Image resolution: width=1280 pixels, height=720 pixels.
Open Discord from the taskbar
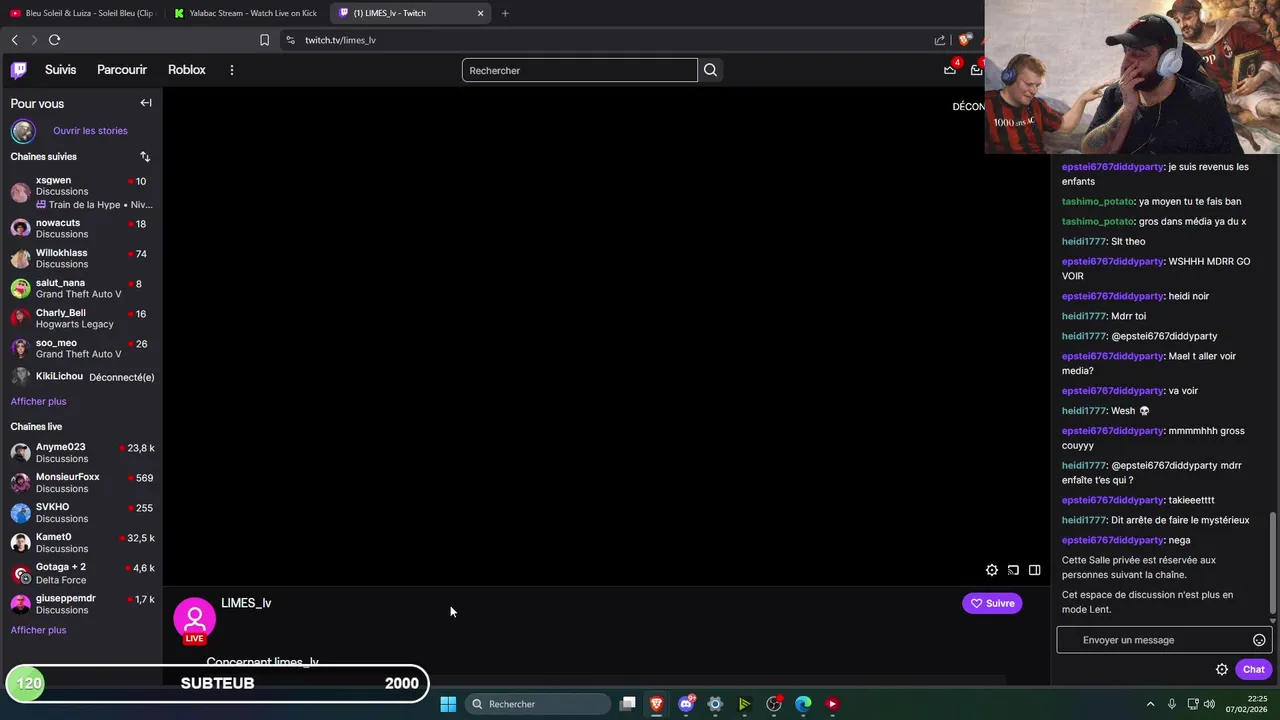point(686,704)
